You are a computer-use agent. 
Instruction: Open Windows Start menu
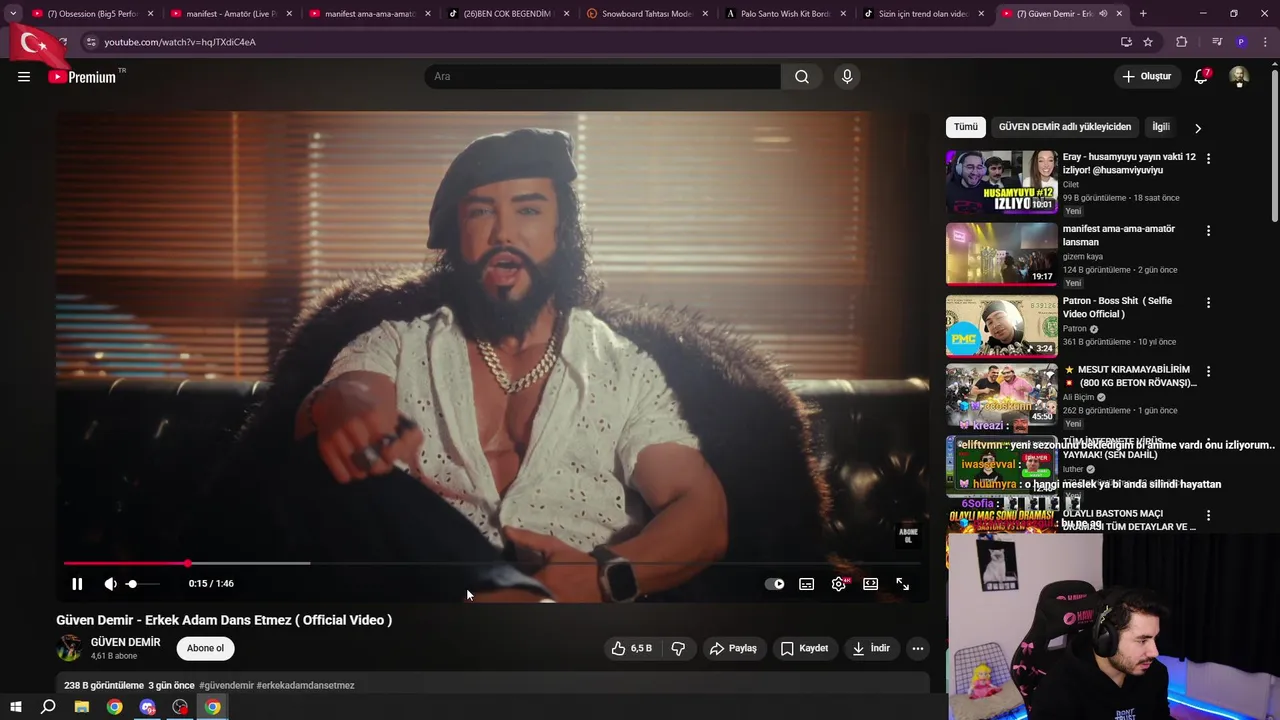point(16,707)
